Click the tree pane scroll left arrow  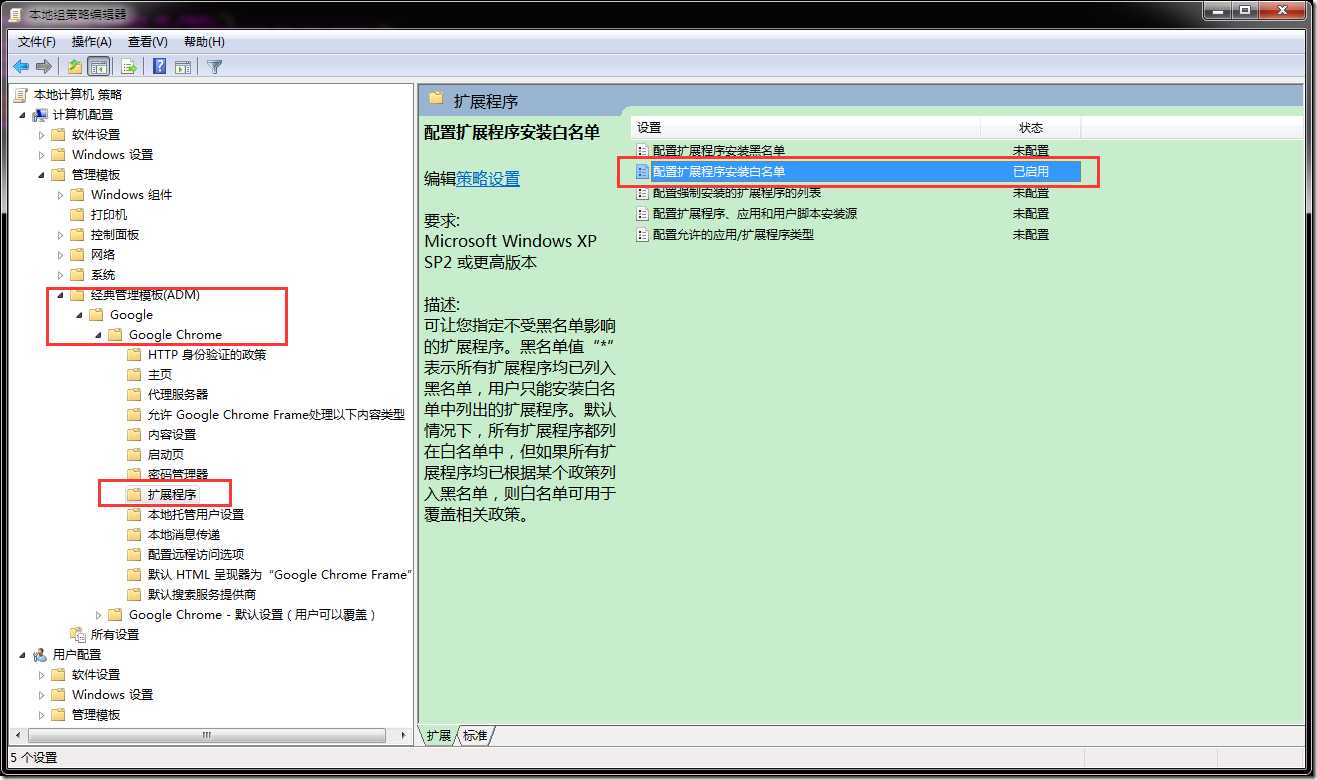[16, 736]
